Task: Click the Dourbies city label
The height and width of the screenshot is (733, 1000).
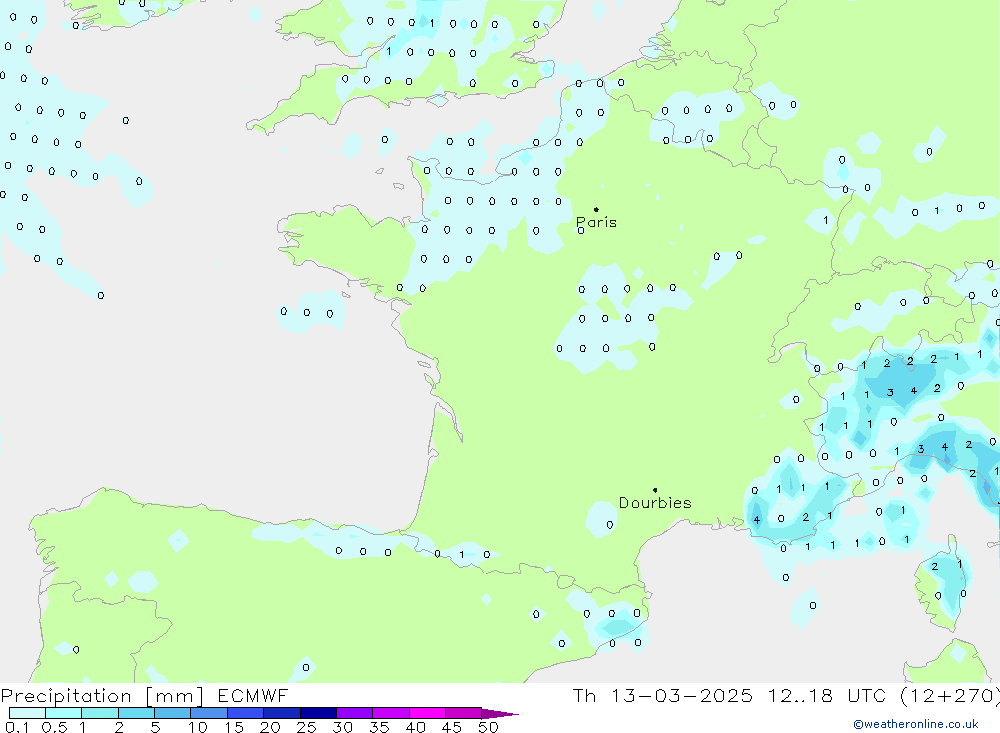Action: coord(655,503)
